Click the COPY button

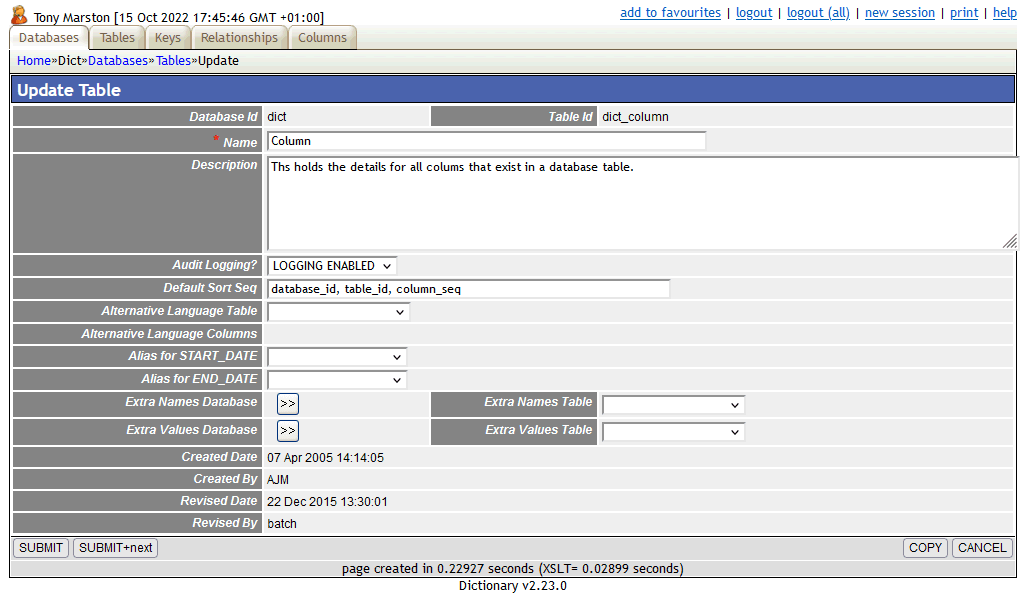925,547
